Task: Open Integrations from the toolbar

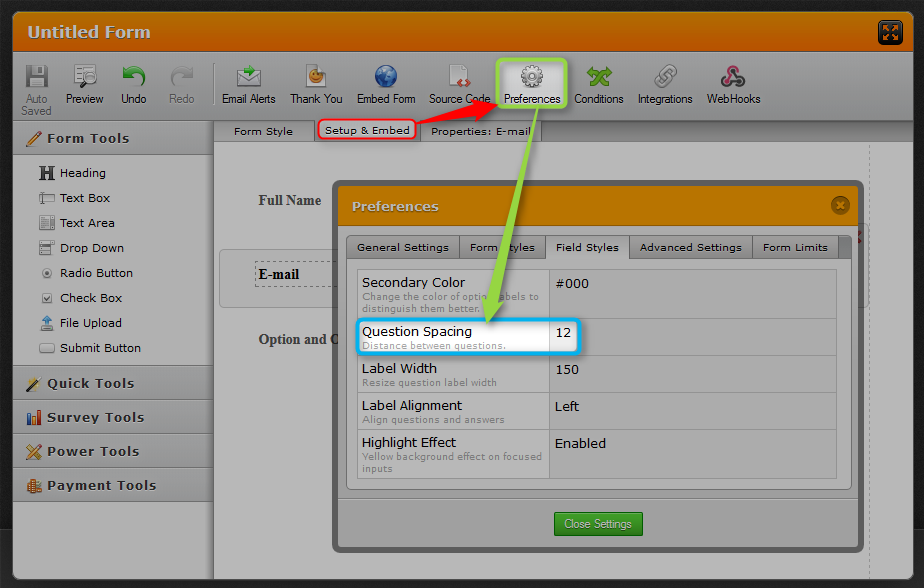Action: [665, 78]
